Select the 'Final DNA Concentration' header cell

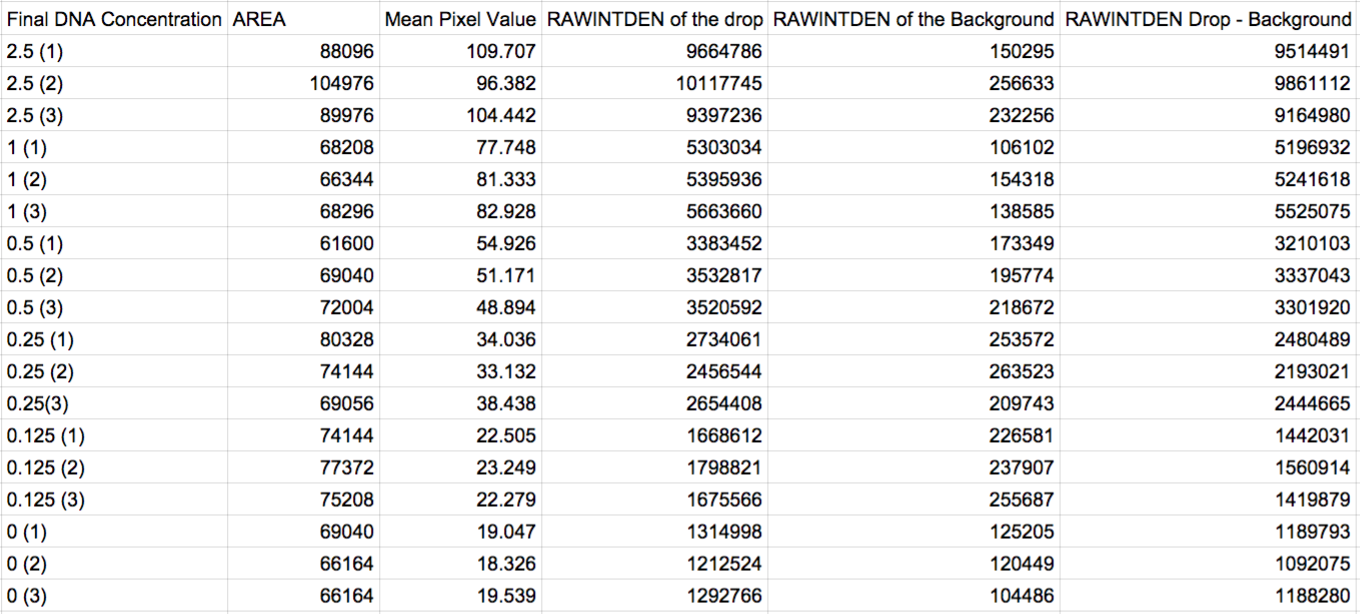coord(114,19)
